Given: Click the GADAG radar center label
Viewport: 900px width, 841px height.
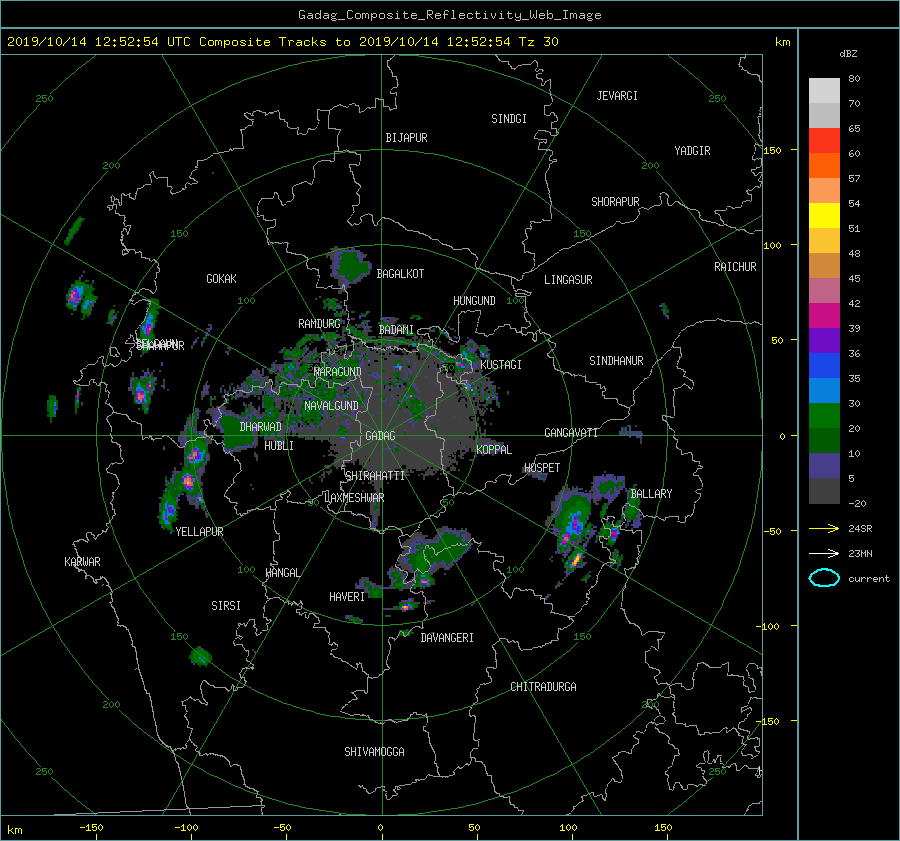Looking at the screenshot, I should (x=380, y=436).
